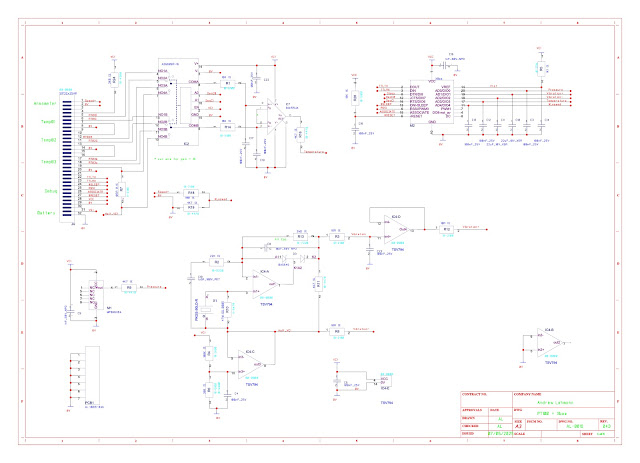Click the Andrew Lehmann company name field
Image resolution: width=640 pixels, height=463 pixels.
tap(554, 403)
